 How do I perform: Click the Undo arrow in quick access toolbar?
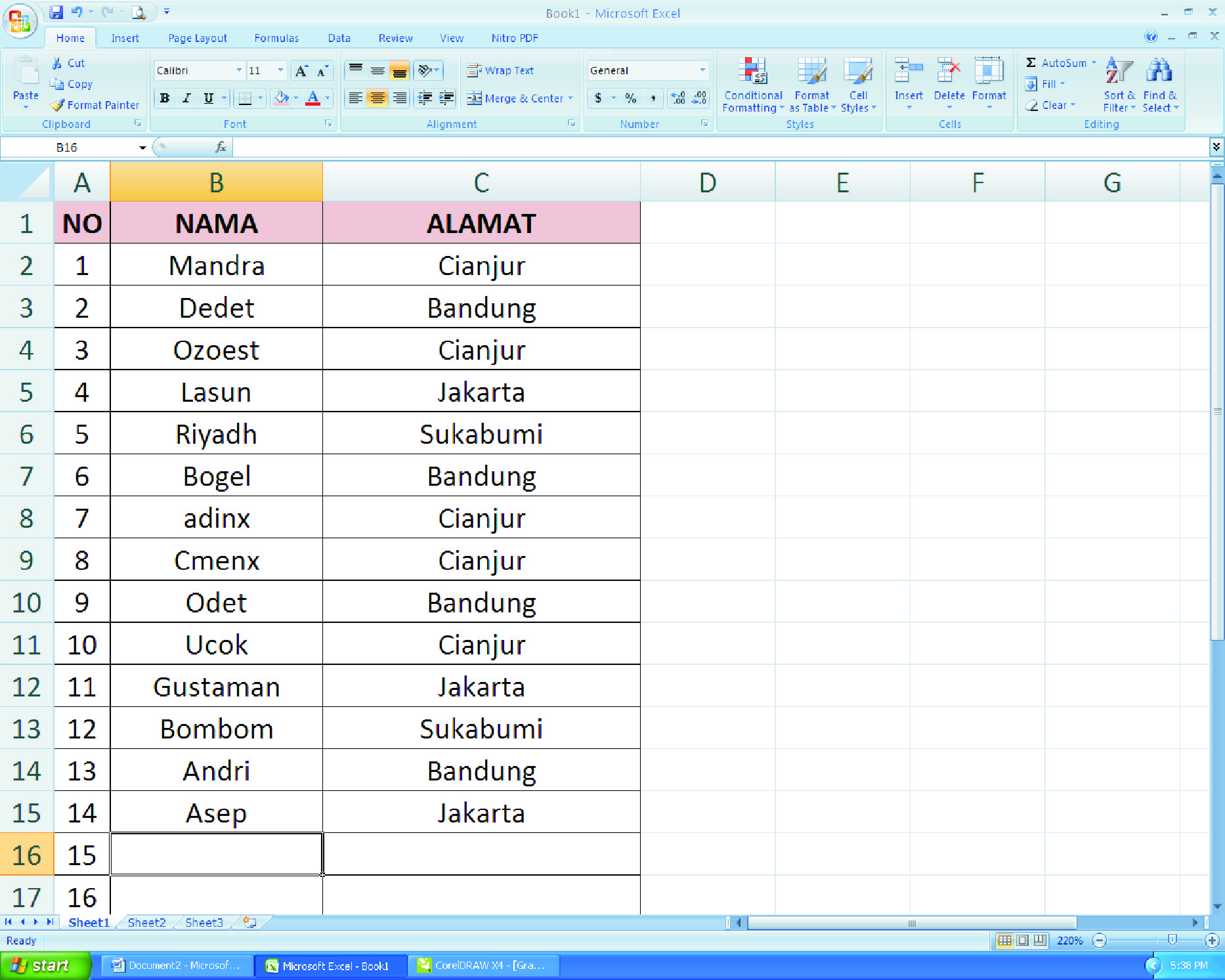(77, 12)
